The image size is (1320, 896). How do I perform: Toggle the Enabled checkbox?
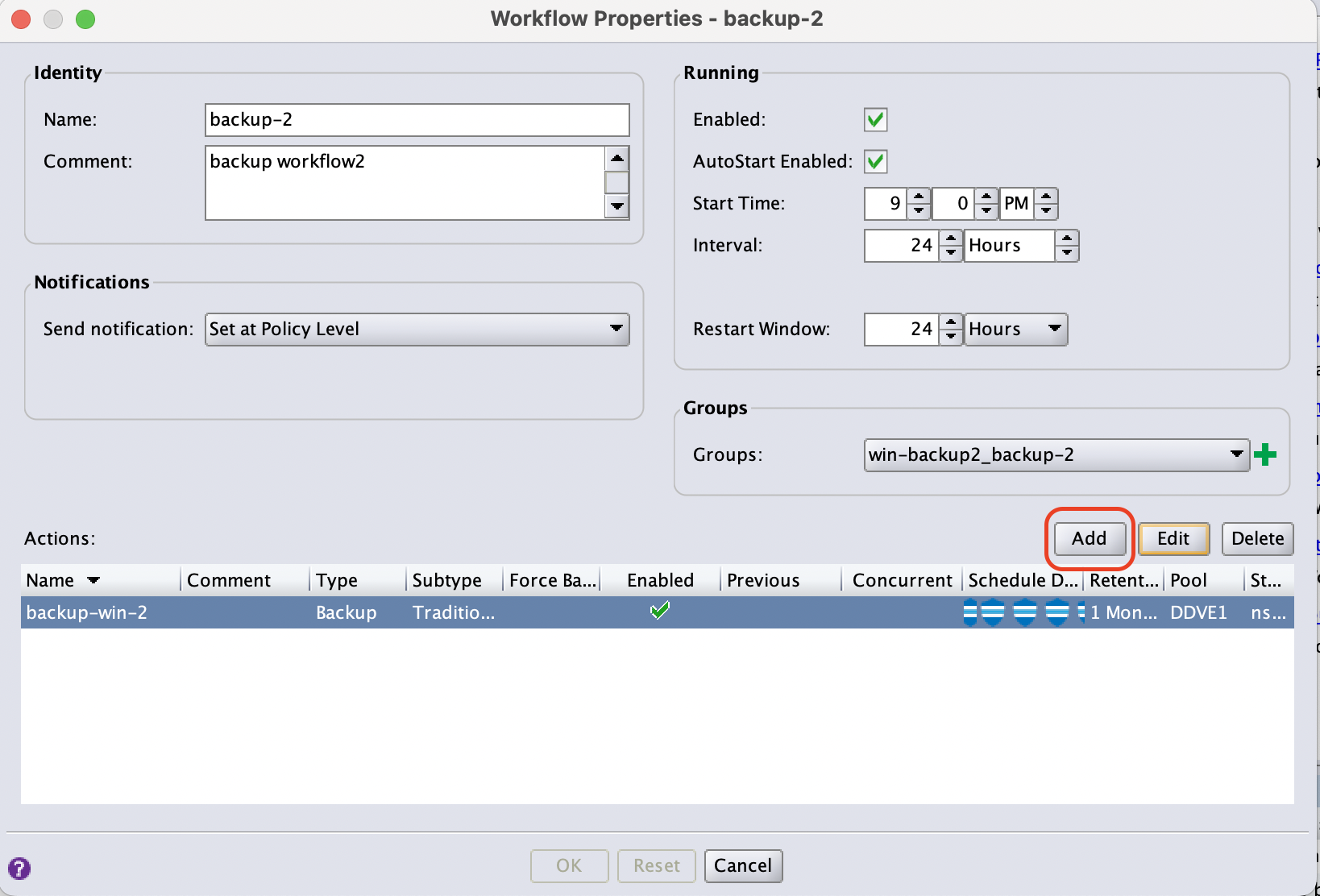875,120
